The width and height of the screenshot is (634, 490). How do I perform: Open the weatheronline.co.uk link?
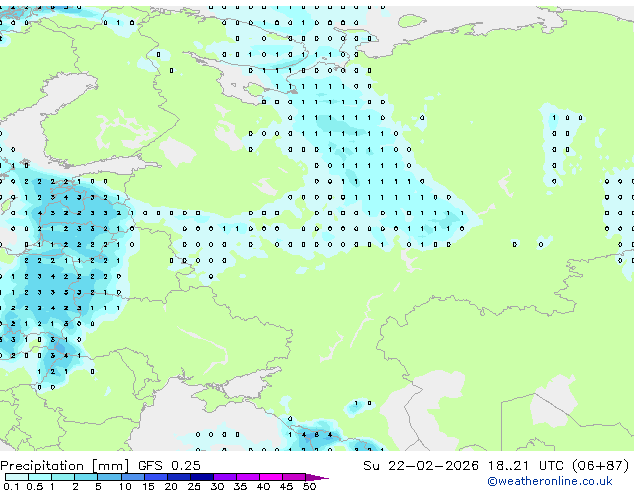[x=550, y=481]
